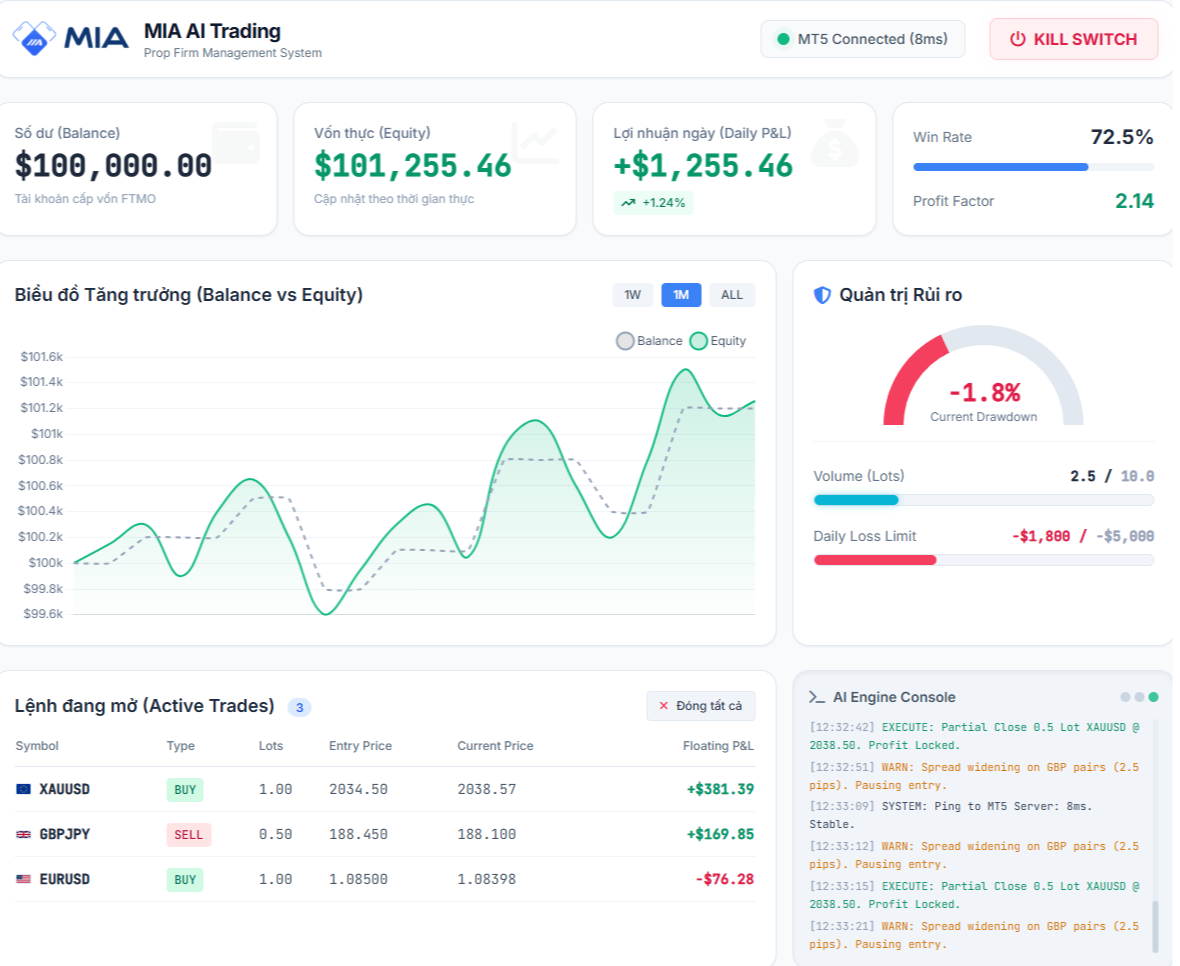Click the faded chart icon in Equity card
Image resolution: width=1180 pixels, height=966 pixels.
(x=535, y=143)
